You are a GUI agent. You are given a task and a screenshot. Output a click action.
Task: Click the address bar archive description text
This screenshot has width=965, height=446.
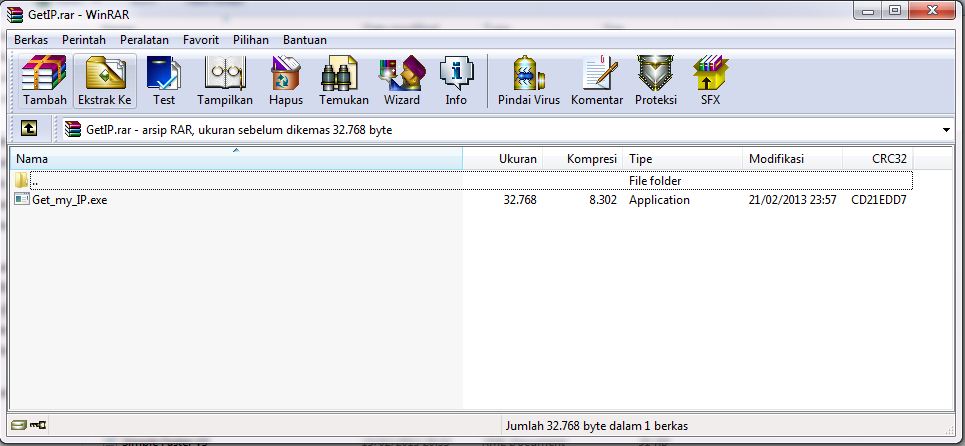(x=239, y=130)
